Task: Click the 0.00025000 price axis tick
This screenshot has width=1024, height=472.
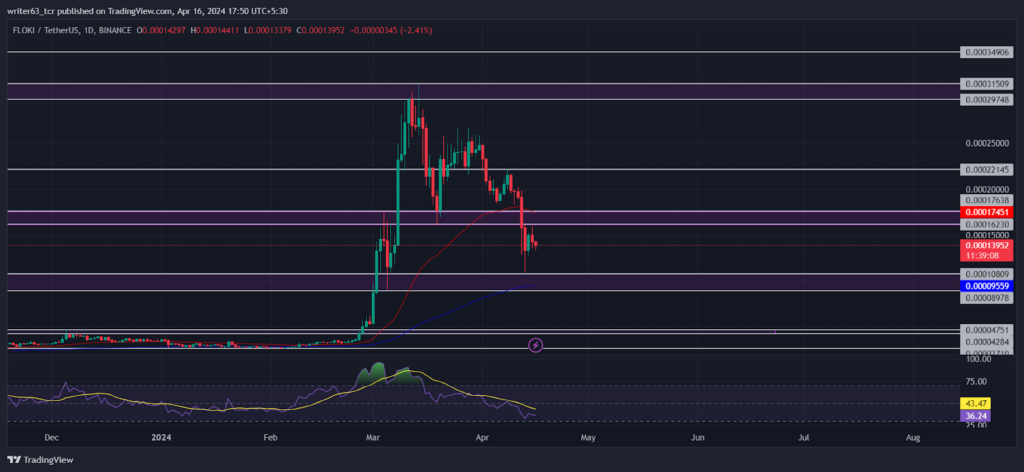Action: [987, 143]
